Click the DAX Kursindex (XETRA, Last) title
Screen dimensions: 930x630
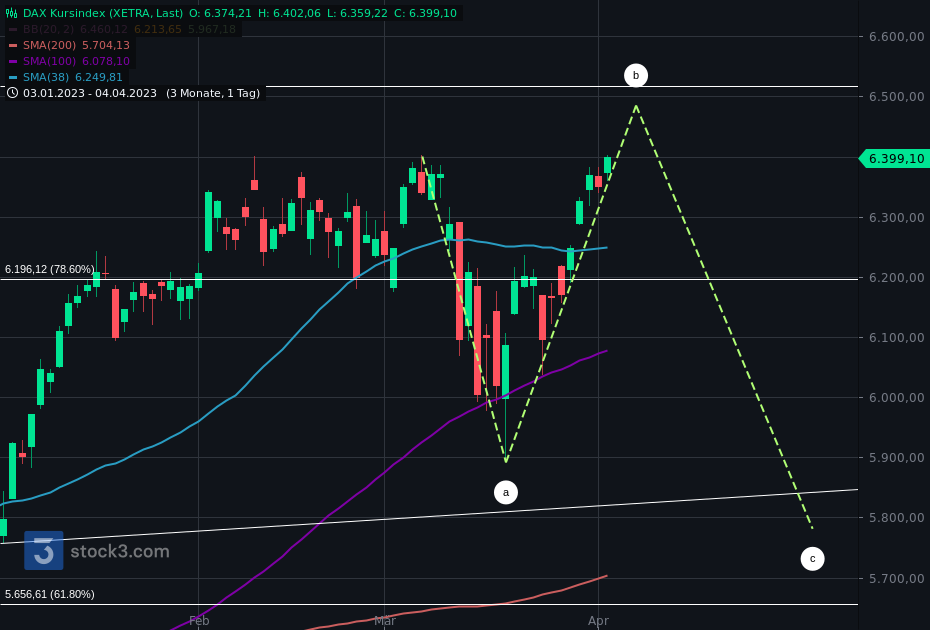click(x=103, y=13)
